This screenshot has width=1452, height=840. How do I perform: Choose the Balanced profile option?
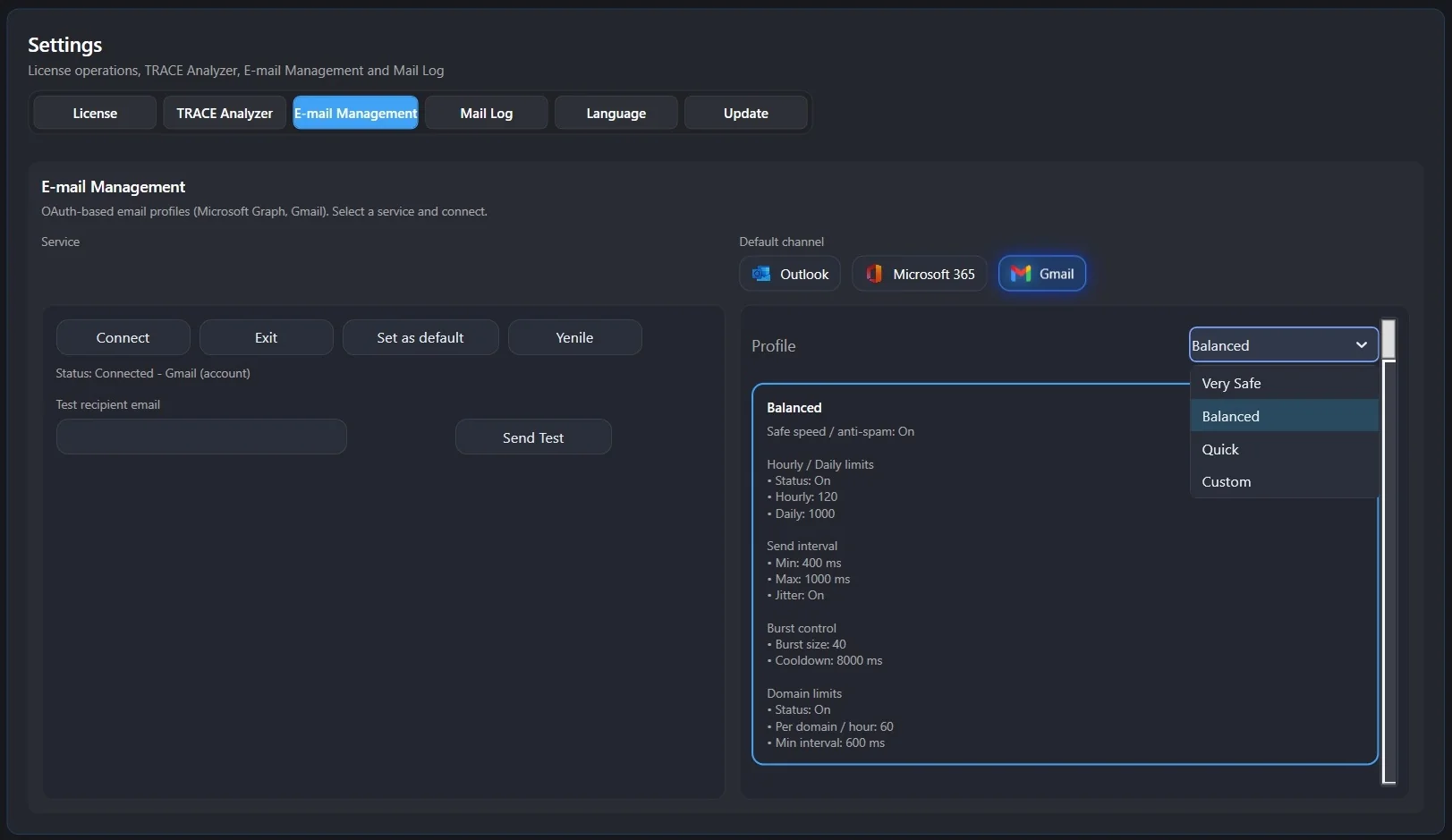1230,415
